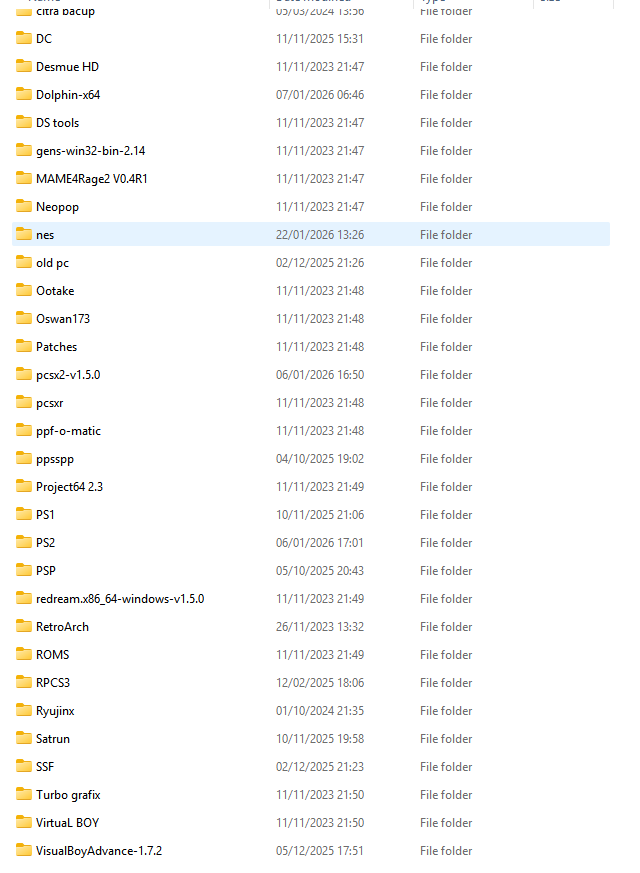The height and width of the screenshot is (873, 640).
Task: Select the Dolphin-x64 folder icon
Action: [x=24, y=94]
